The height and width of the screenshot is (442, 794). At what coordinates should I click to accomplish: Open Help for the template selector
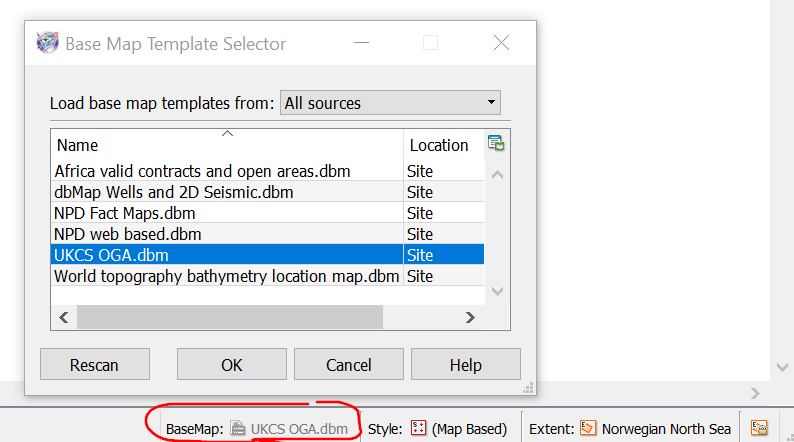[465, 364]
